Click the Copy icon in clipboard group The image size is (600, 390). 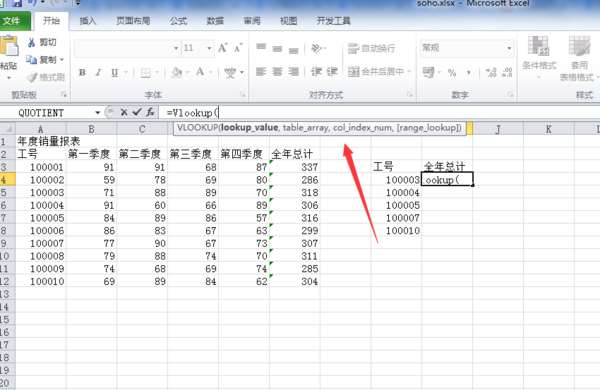click(x=31, y=60)
